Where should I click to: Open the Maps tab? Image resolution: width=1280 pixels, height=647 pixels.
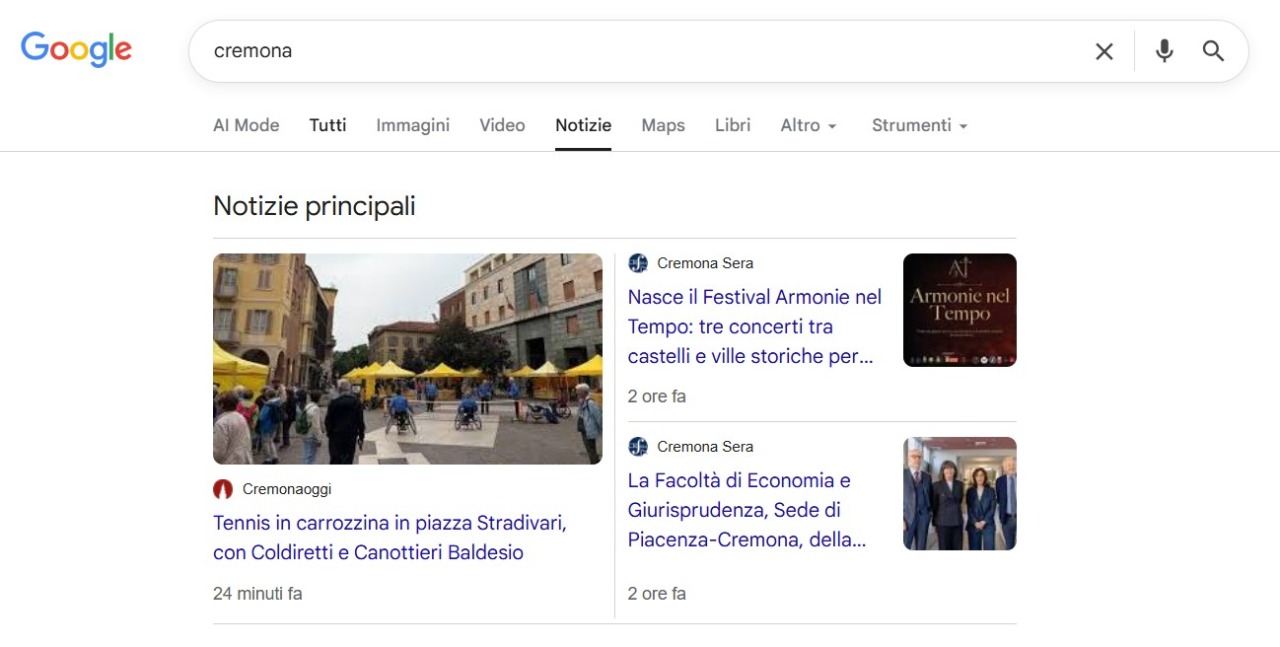point(663,125)
